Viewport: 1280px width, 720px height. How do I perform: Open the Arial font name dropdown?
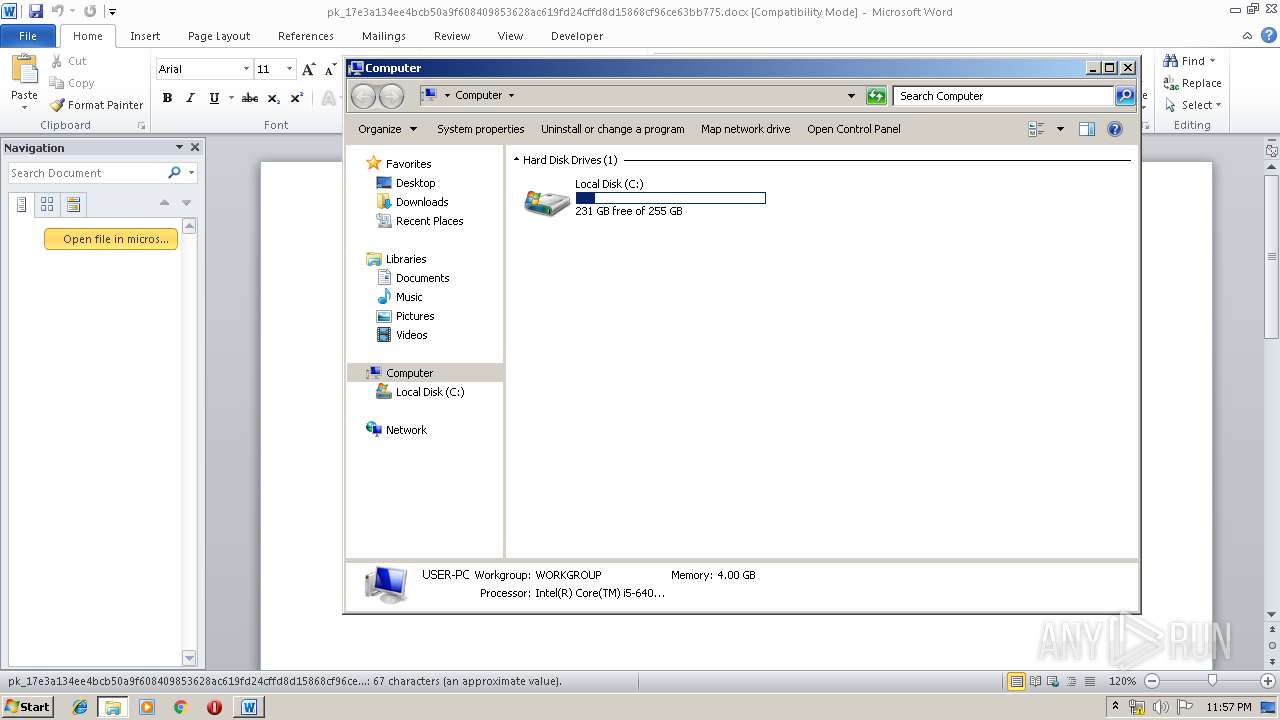pyautogui.click(x=246, y=69)
